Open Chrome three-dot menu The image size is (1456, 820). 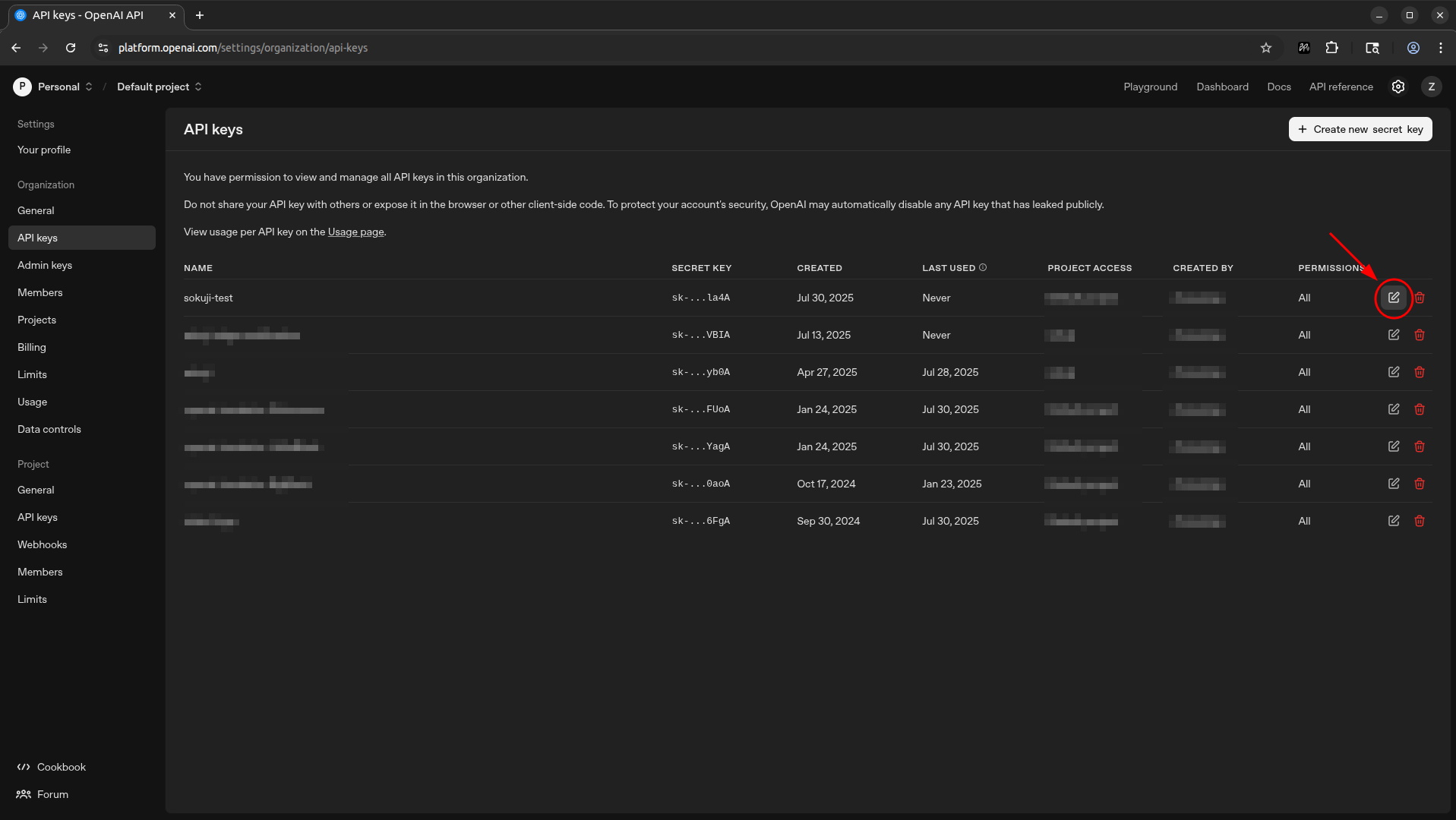click(1440, 48)
